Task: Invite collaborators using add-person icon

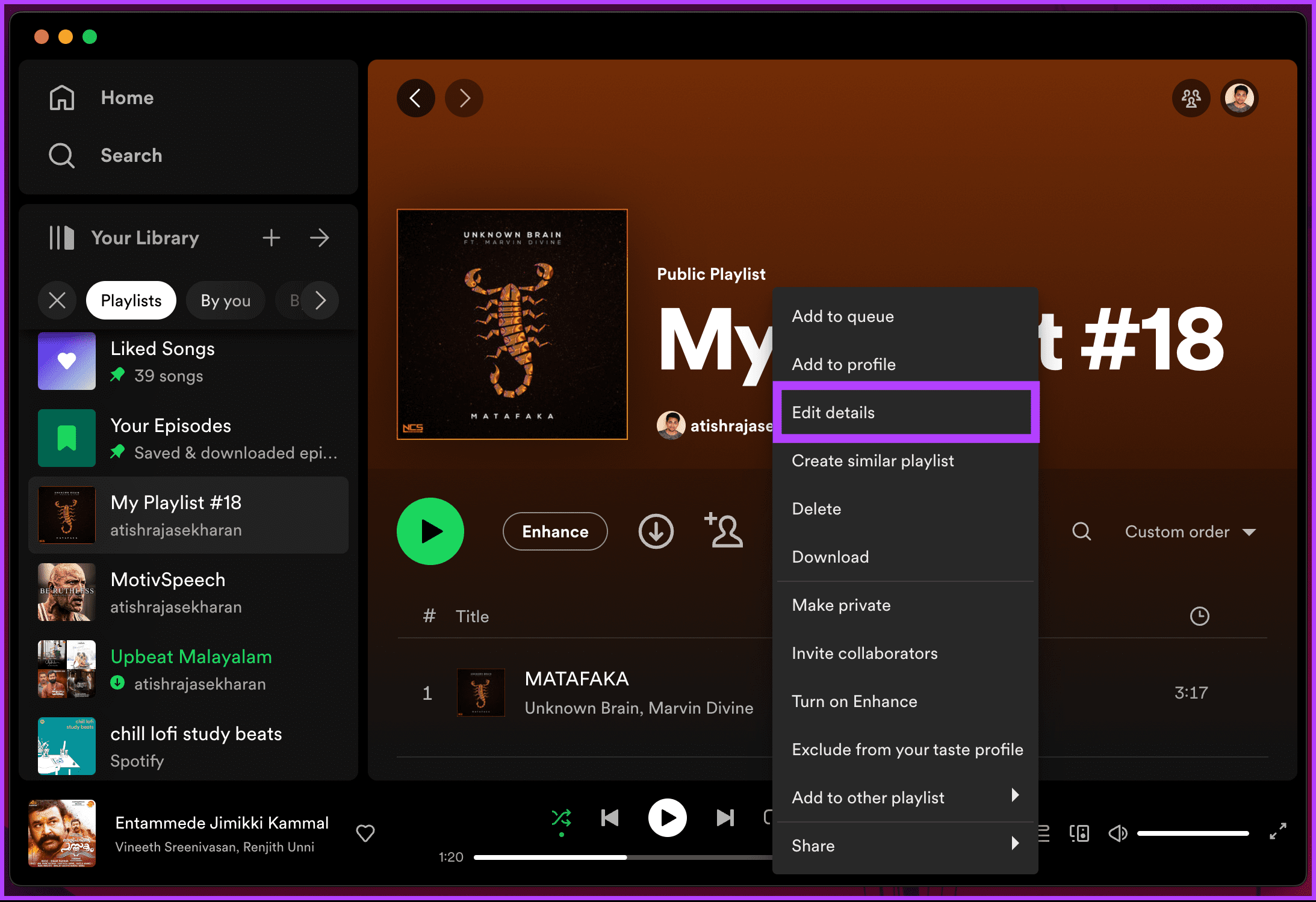Action: point(724,530)
